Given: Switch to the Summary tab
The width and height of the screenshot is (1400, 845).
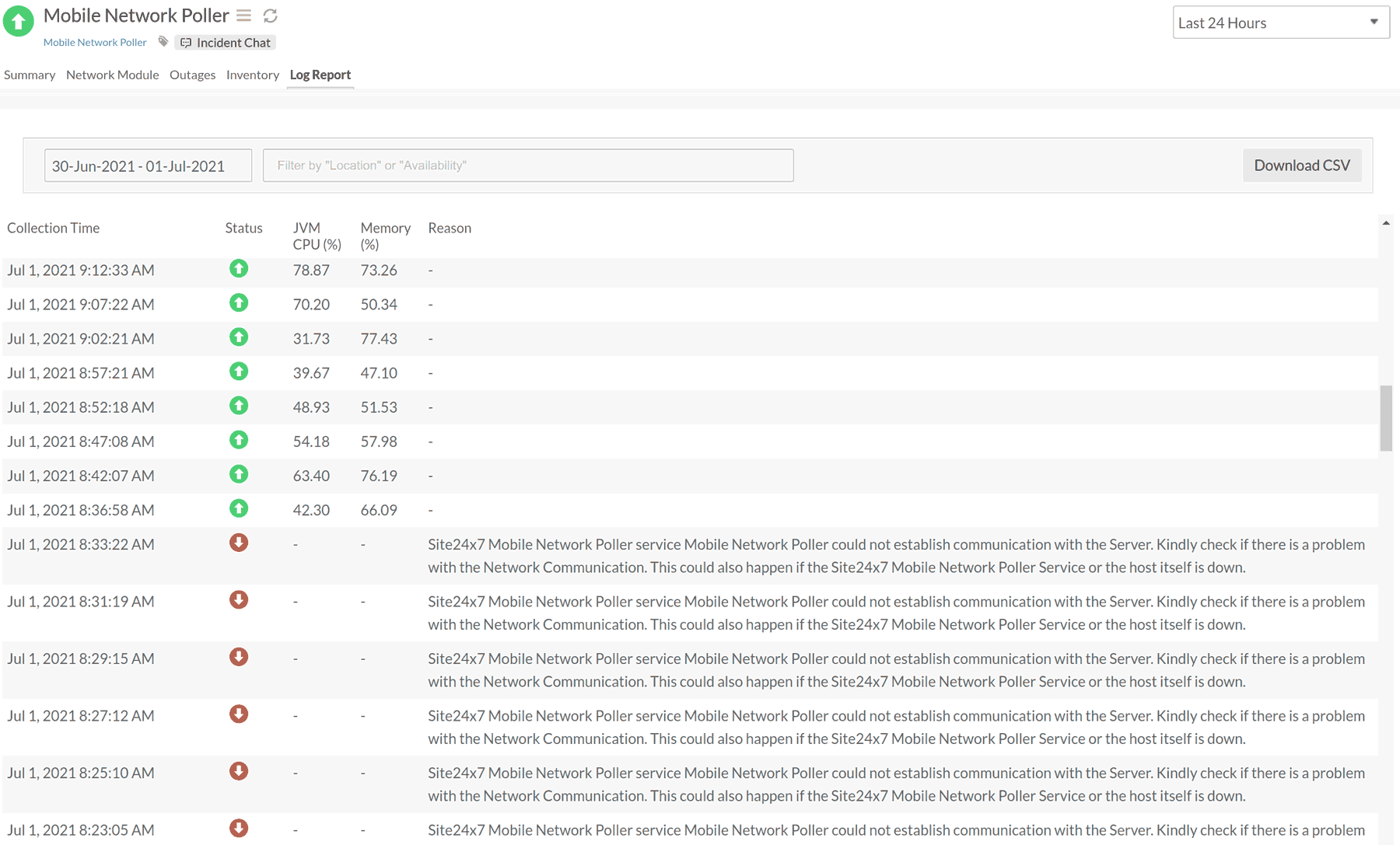Looking at the screenshot, I should click(30, 75).
